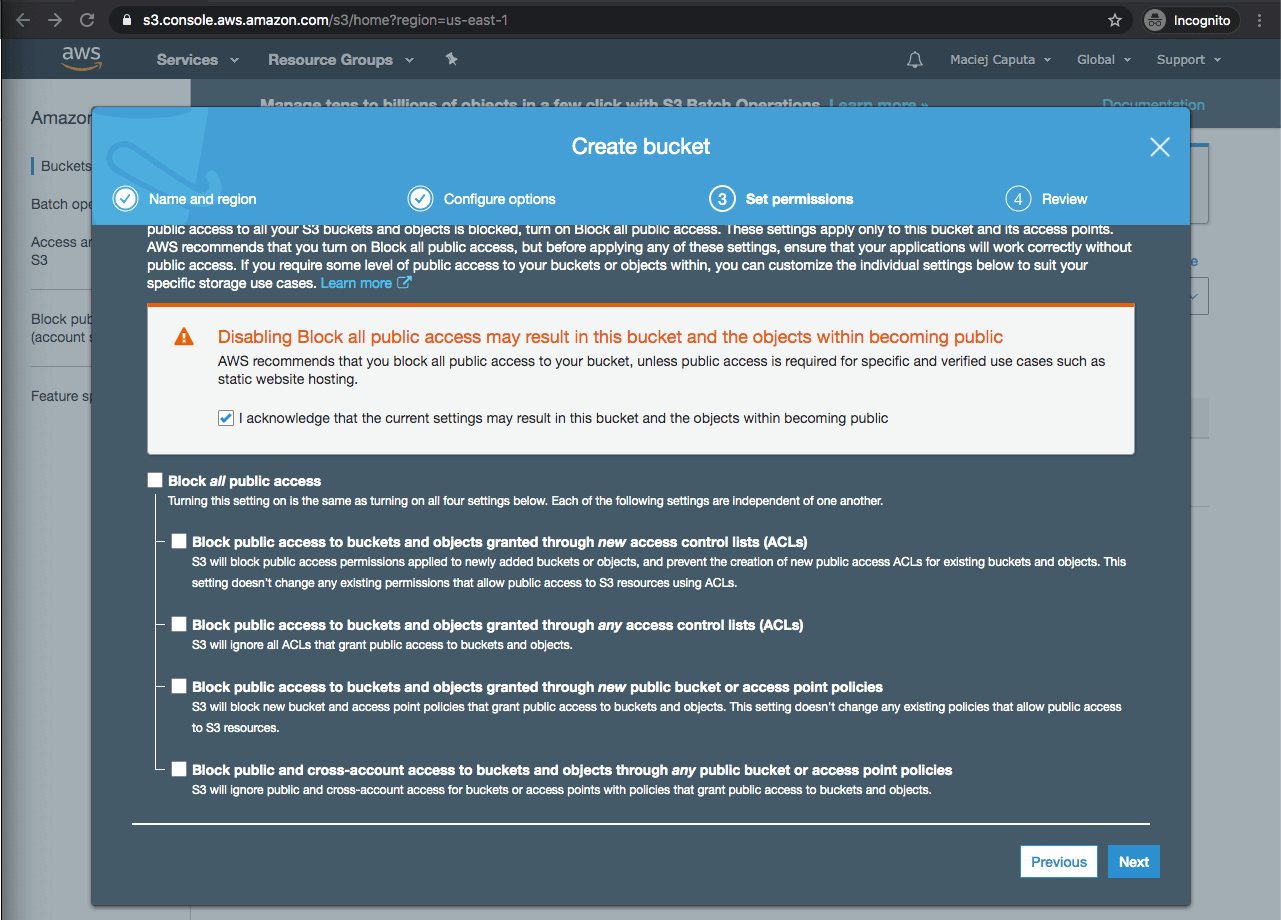
Task: Expand the Services dropdown menu
Action: [197, 60]
